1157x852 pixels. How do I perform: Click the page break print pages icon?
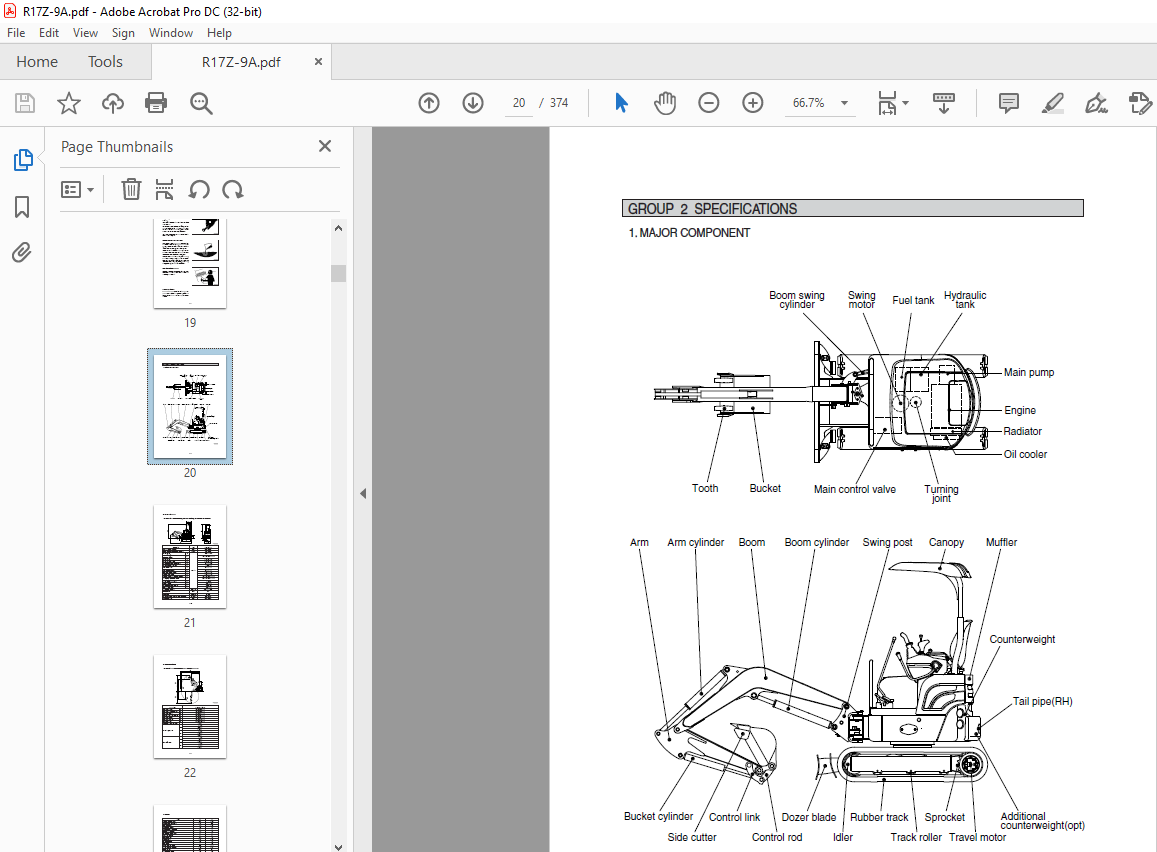[x=165, y=190]
